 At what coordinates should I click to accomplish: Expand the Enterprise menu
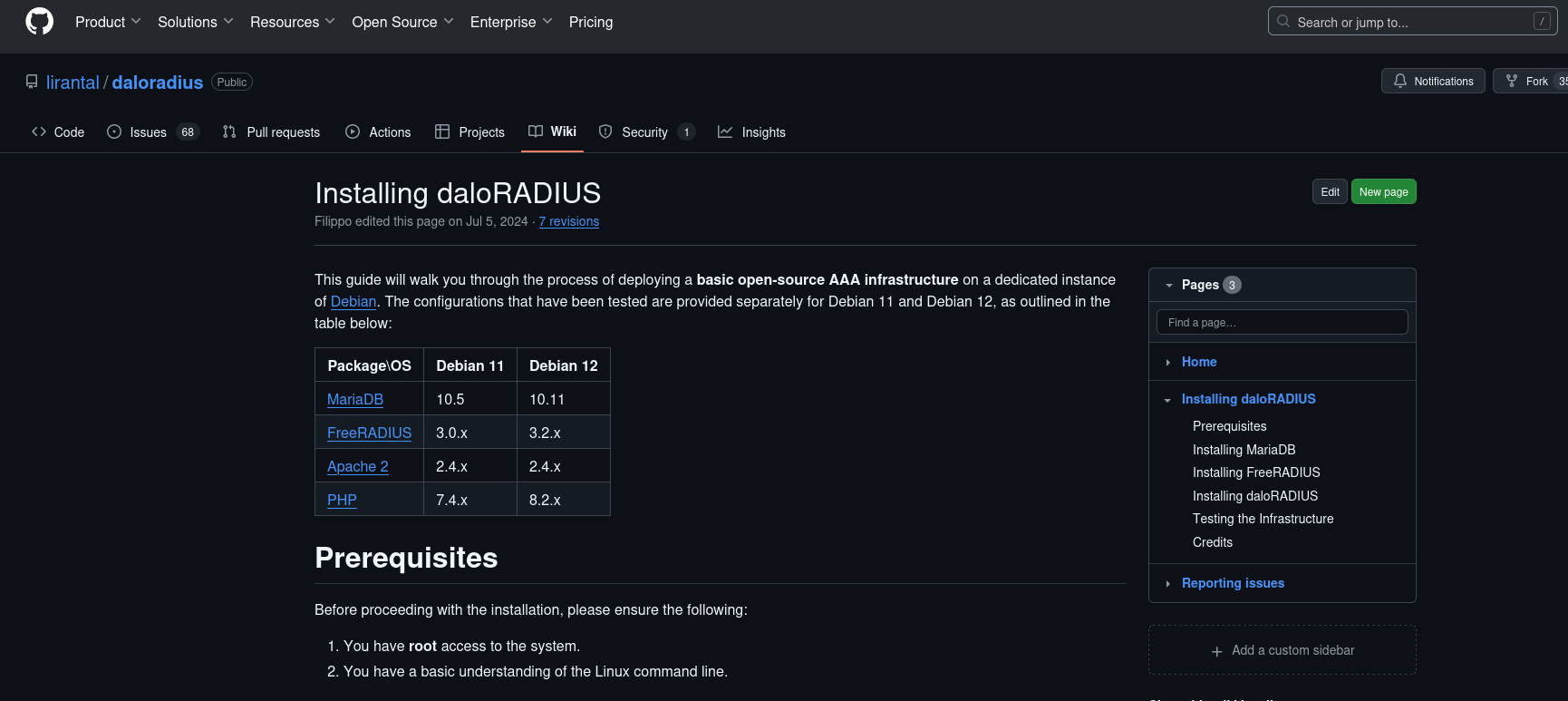511,22
